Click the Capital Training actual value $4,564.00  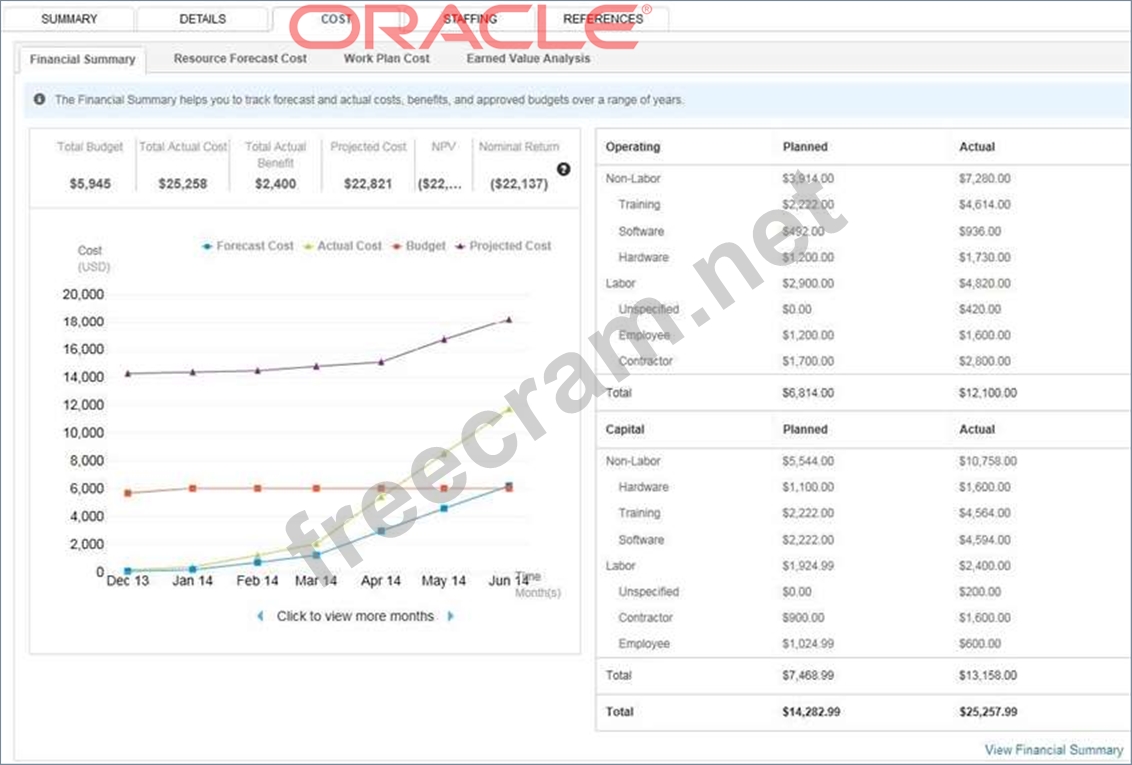[x=985, y=513]
